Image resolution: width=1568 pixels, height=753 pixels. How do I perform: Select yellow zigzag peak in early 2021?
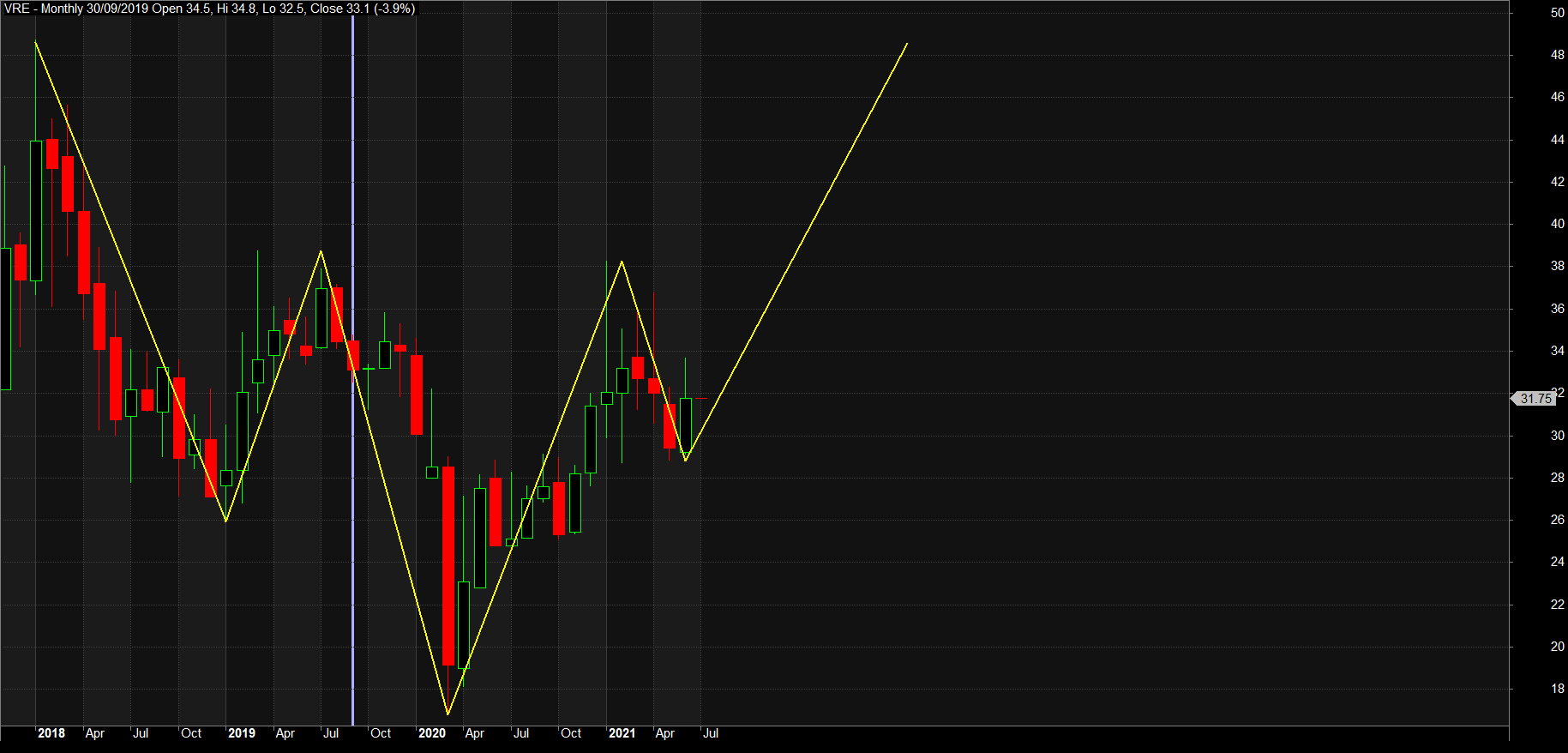pyautogui.click(x=622, y=262)
